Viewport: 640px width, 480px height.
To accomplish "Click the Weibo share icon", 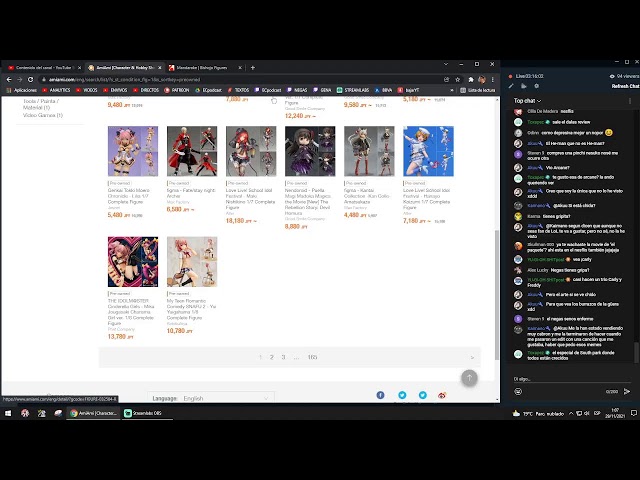I will (x=442, y=395).
